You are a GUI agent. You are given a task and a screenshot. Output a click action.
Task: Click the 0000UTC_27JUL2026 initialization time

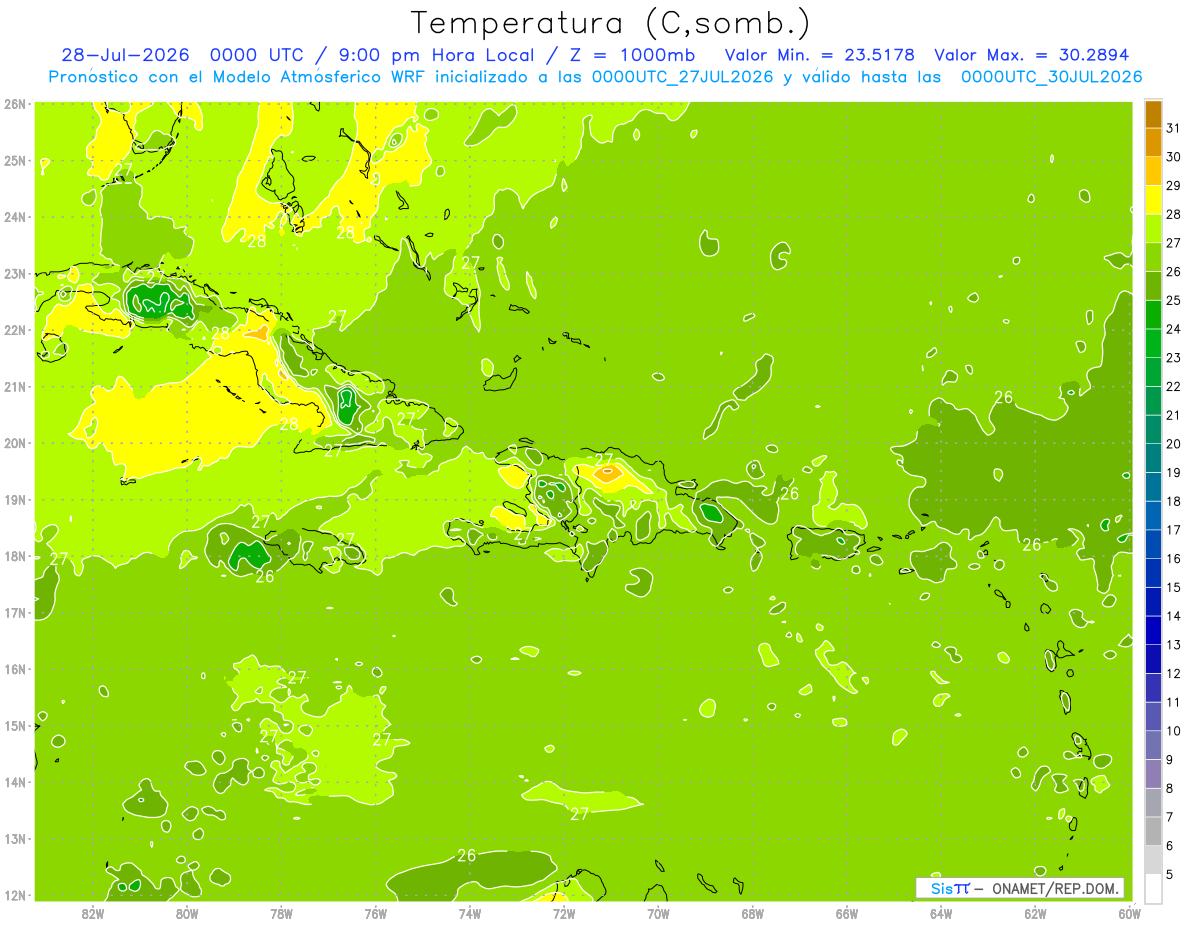pos(682,77)
